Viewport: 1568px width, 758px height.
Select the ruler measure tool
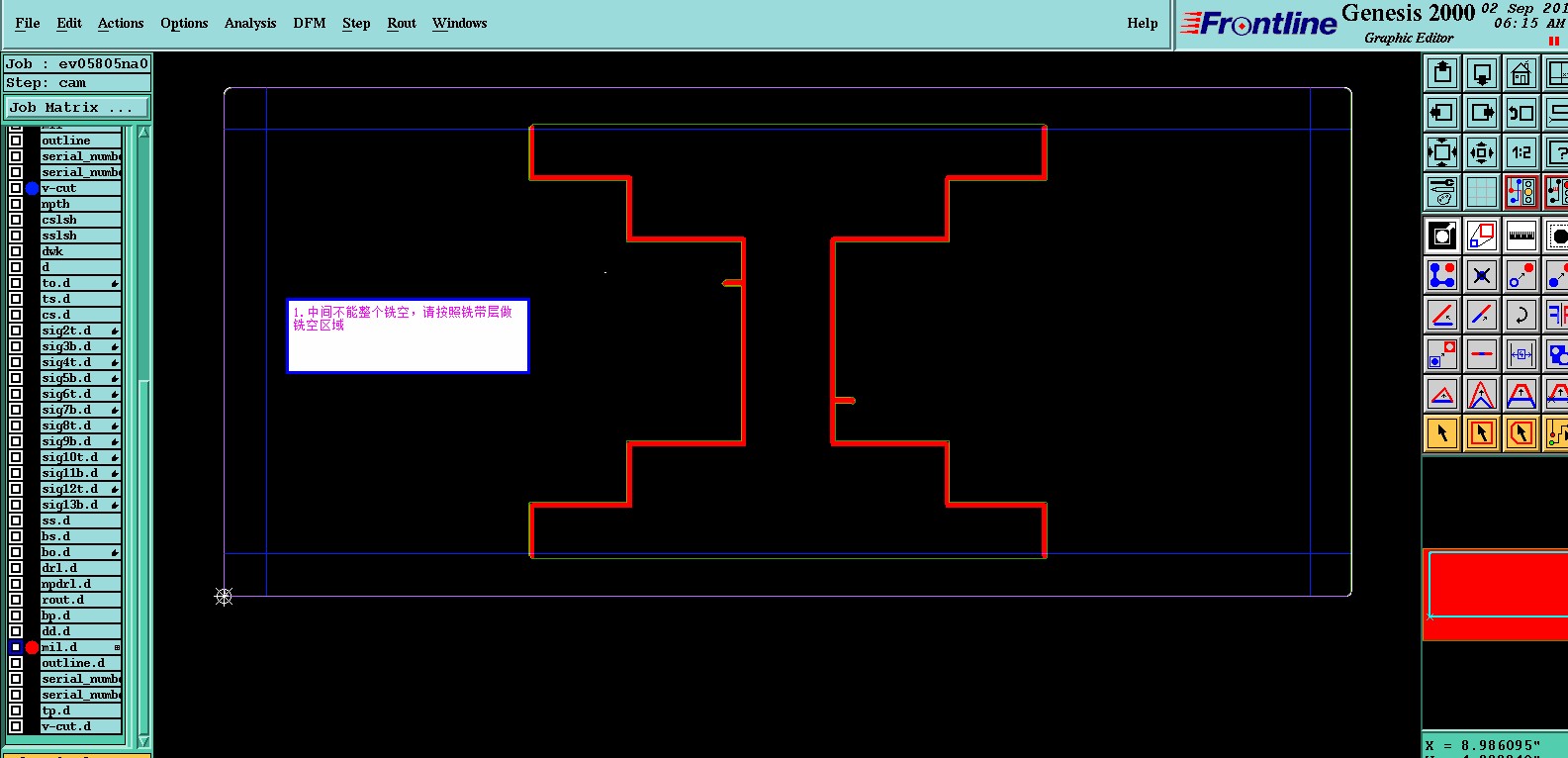click(x=1522, y=236)
